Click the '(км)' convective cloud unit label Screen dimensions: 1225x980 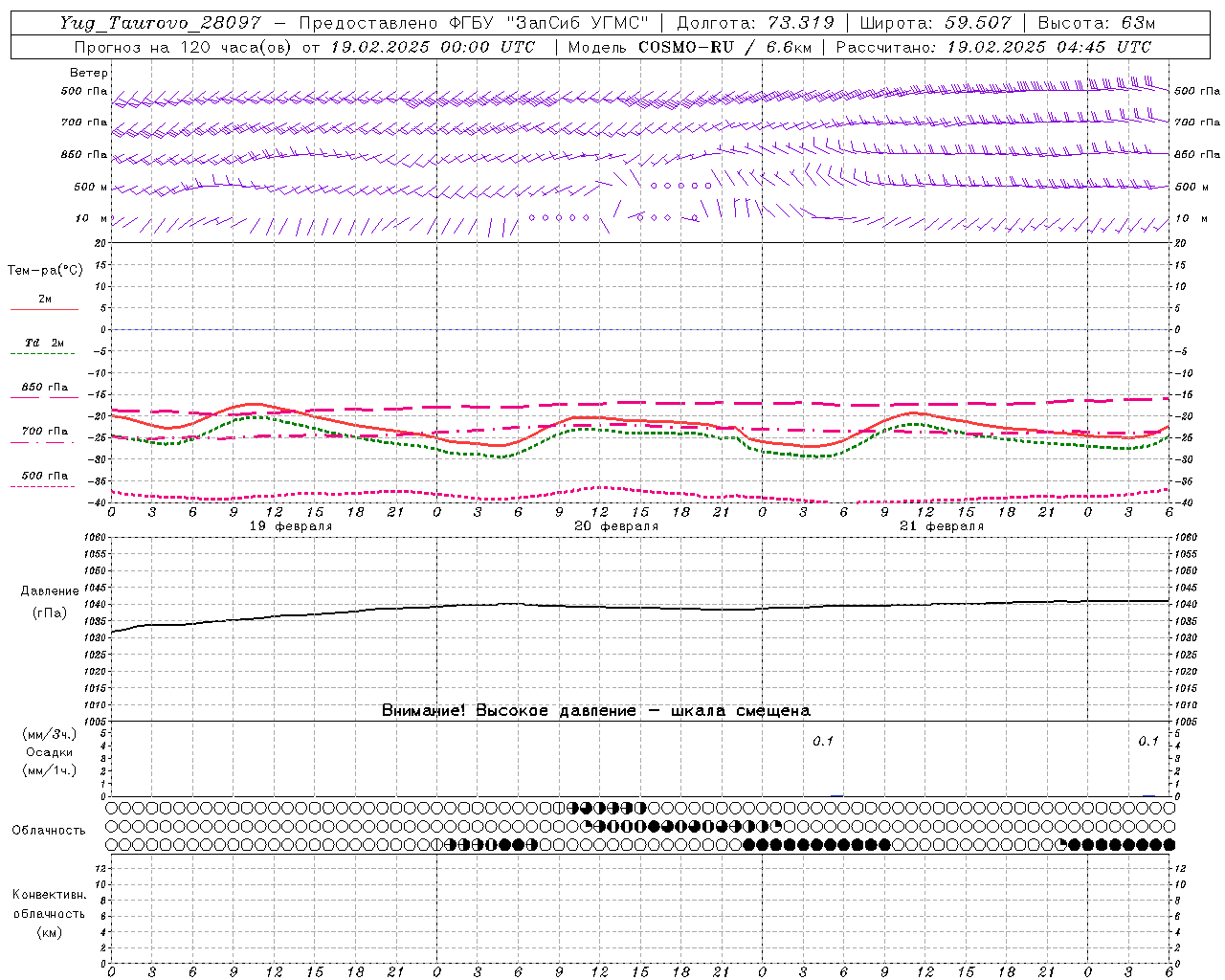click(x=49, y=932)
